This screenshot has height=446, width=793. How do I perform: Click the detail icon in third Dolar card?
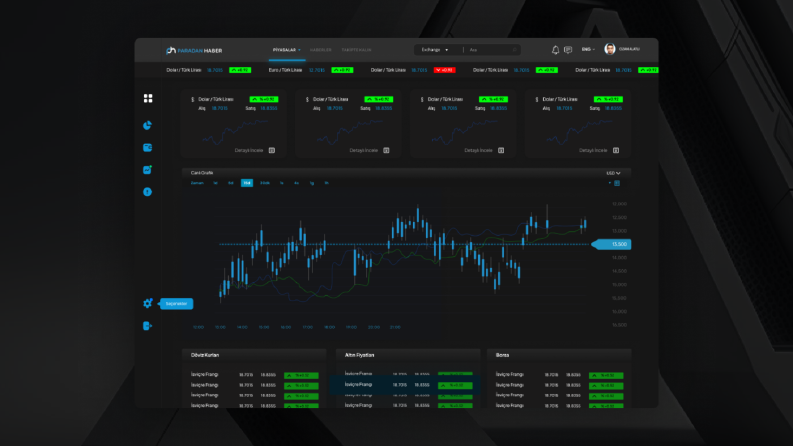tap(501, 150)
